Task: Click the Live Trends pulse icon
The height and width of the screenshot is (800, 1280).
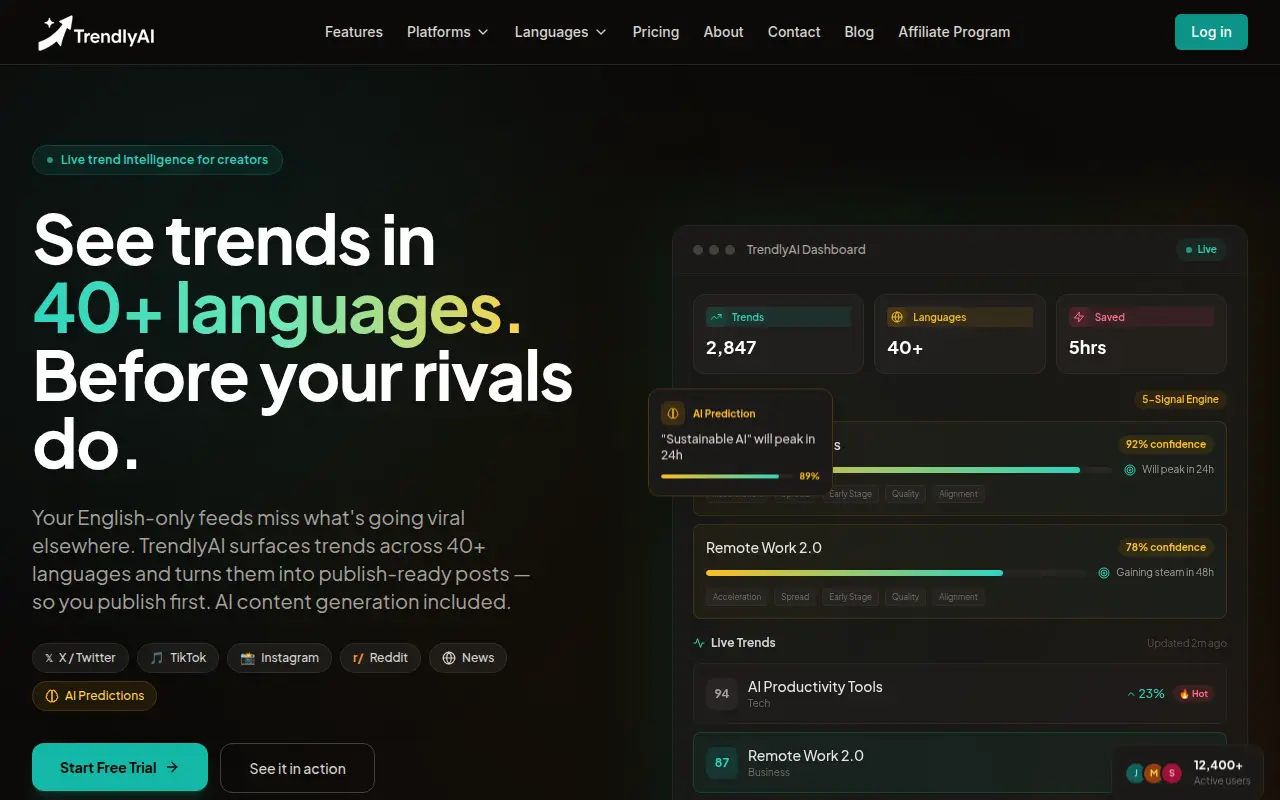Action: tap(699, 643)
